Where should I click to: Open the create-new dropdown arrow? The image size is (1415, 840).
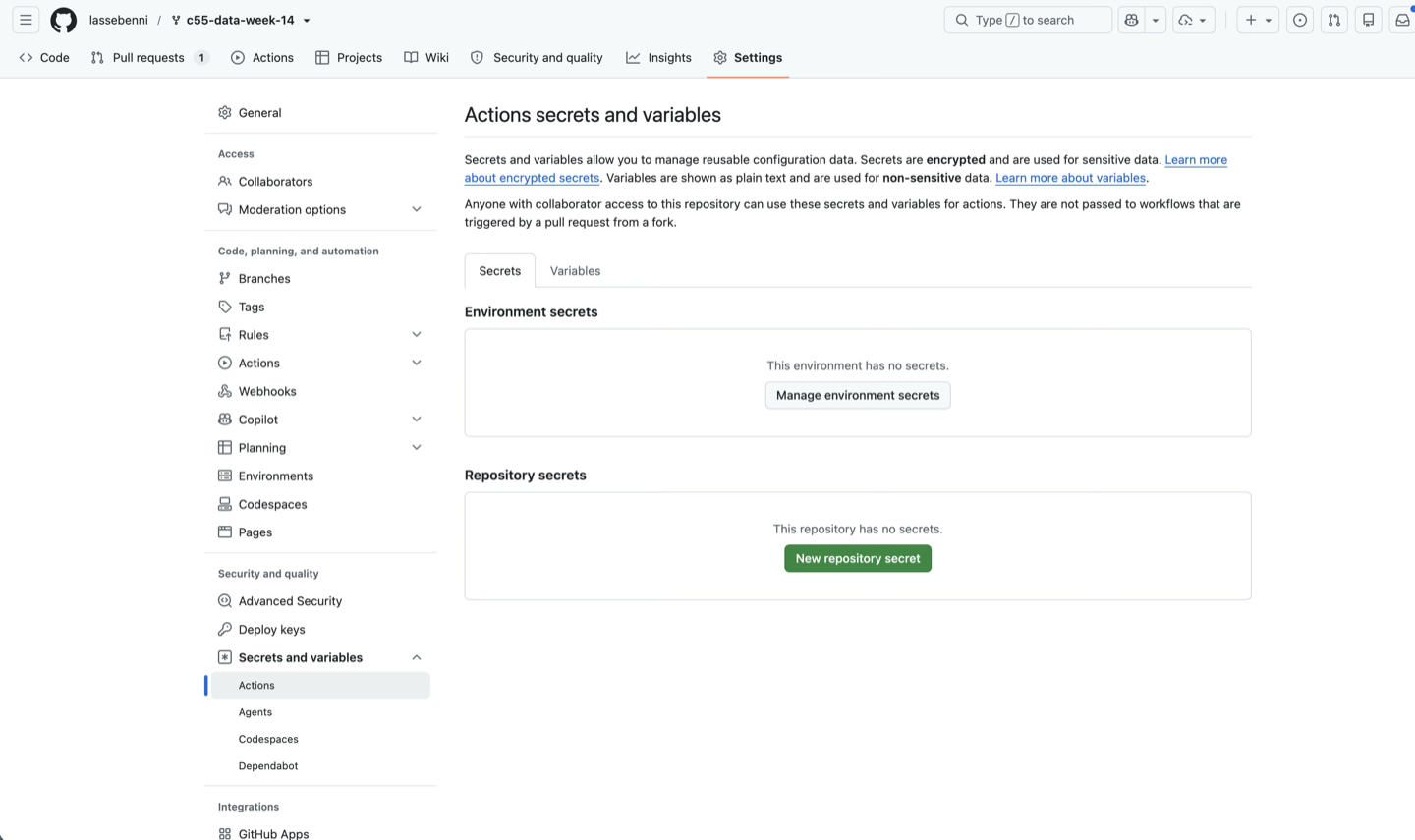(x=1269, y=20)
